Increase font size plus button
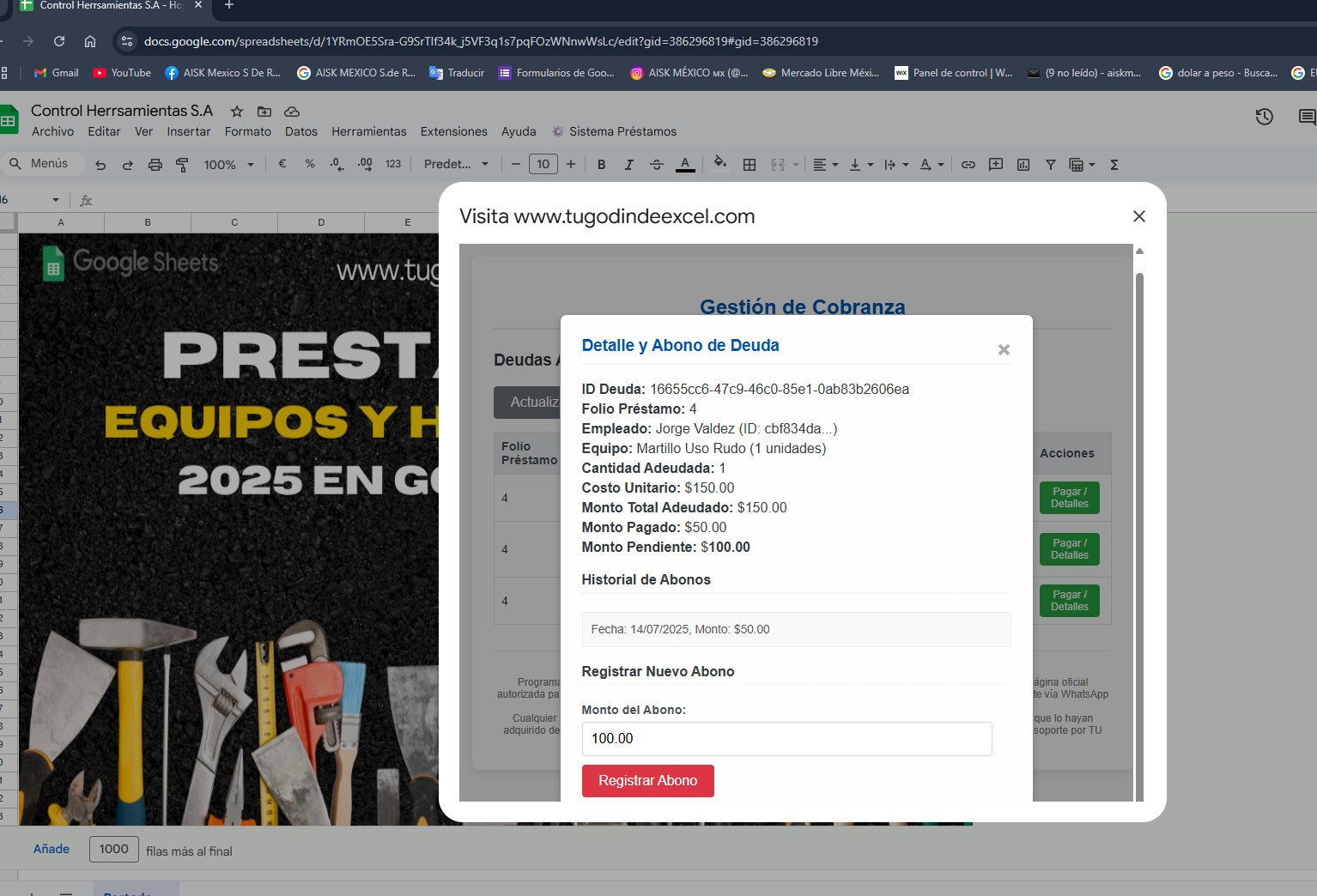Image resolution: width=1317 pixels, height=896 pixels. tap(571, 164)
